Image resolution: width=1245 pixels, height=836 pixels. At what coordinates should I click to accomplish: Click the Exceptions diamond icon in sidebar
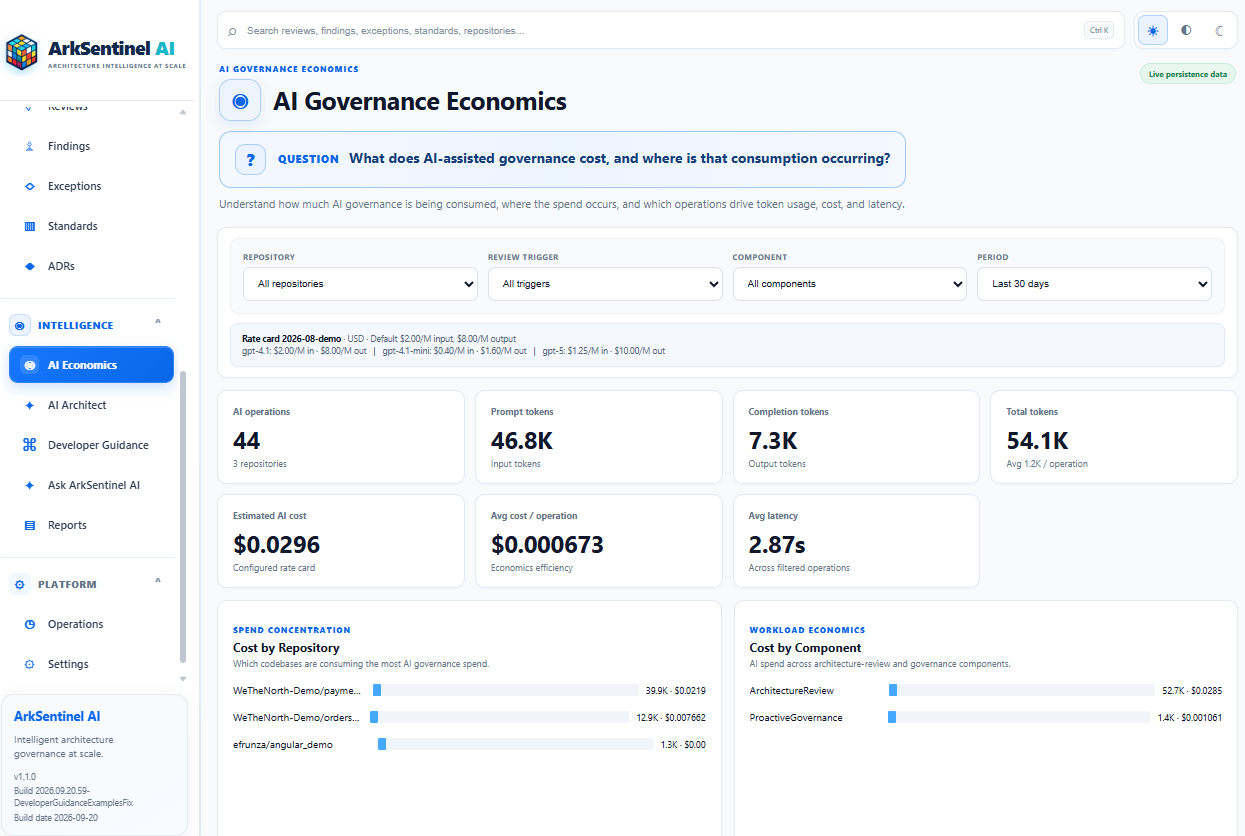[x=29, y=186]
